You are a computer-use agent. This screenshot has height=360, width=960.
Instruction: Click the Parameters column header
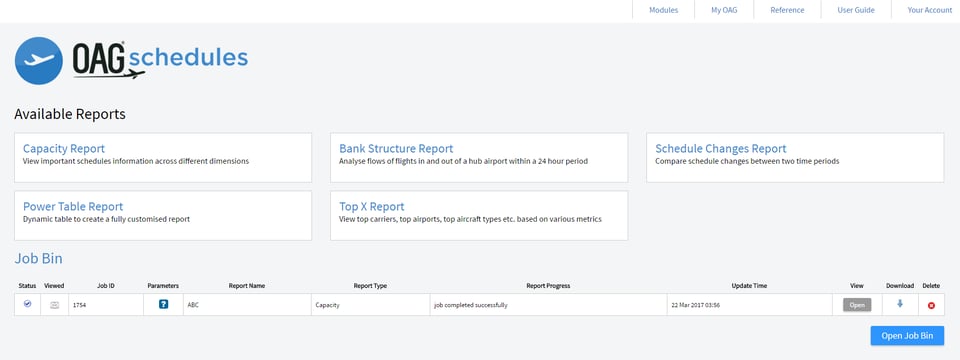(x=163, y=286)
